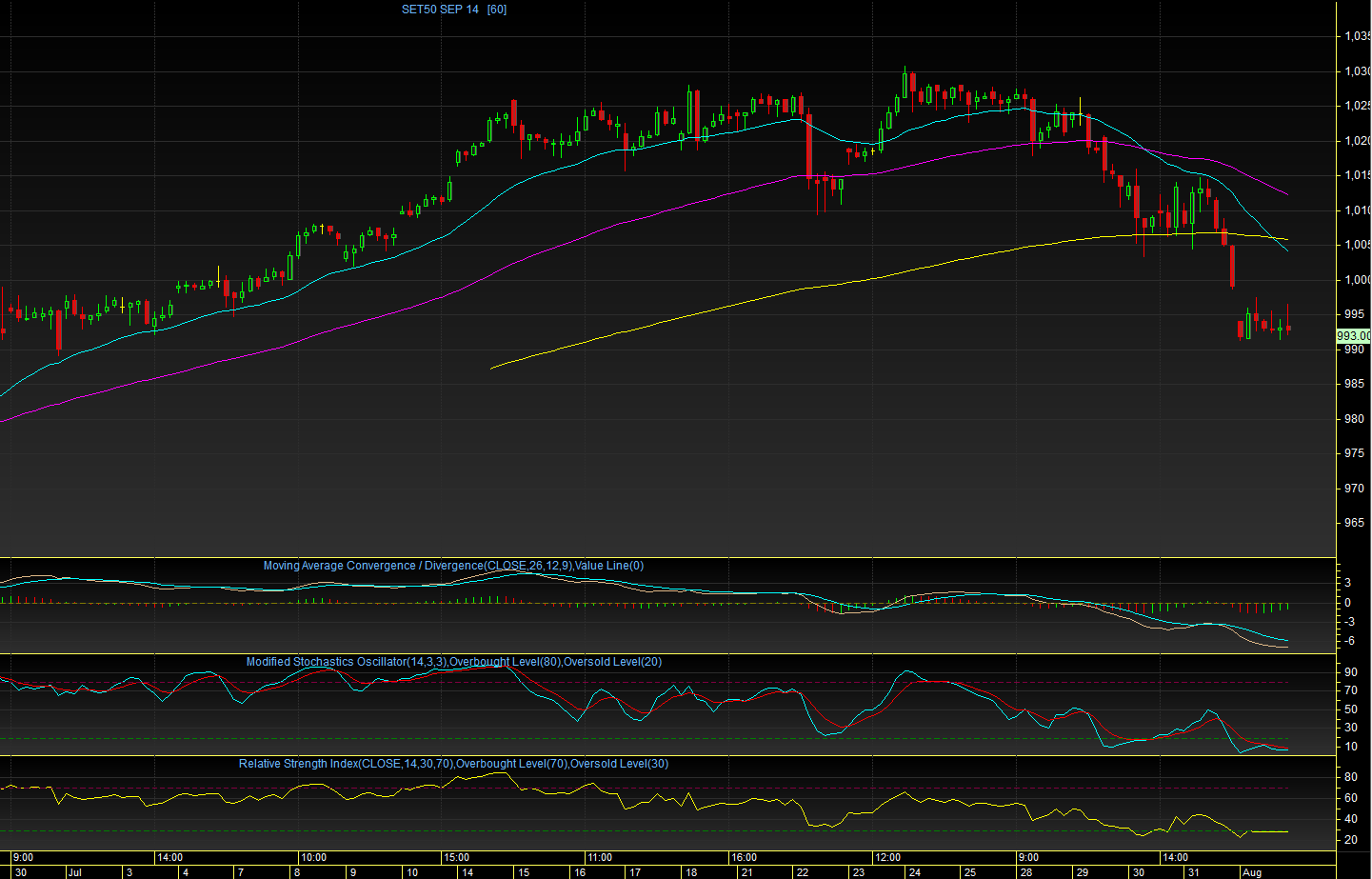
Task: Click the 7 date label on the date axis
Action: coord(241,873)
